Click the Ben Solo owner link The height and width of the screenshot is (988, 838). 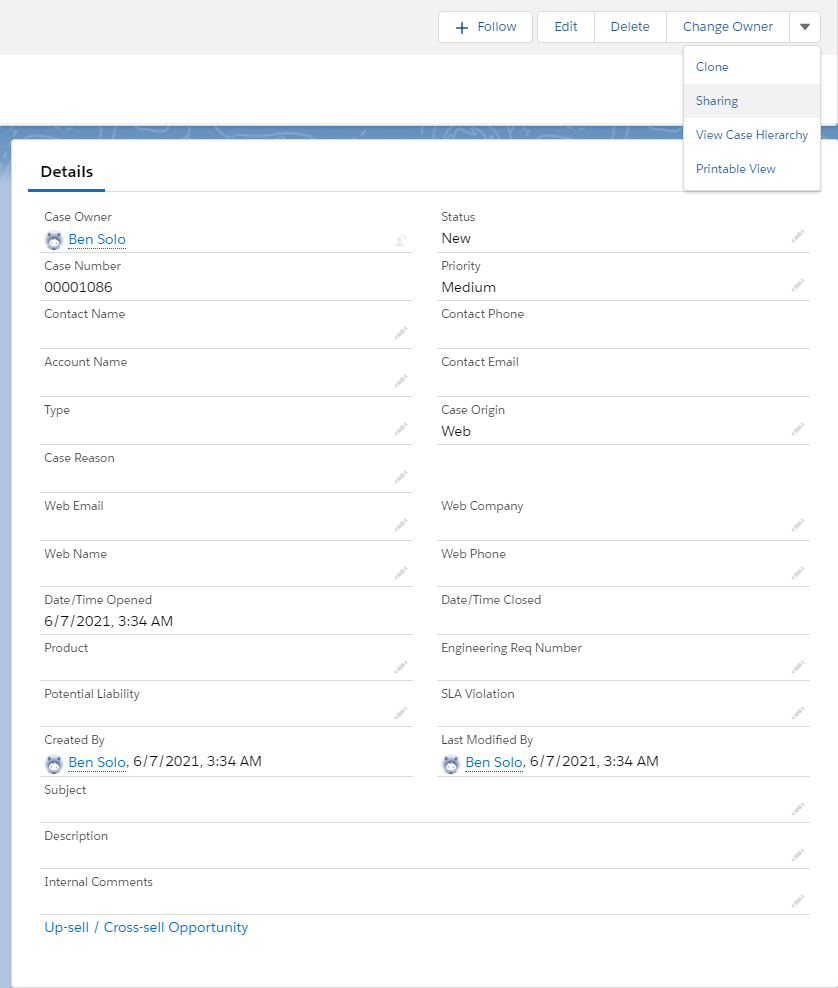tap(96, 239)
